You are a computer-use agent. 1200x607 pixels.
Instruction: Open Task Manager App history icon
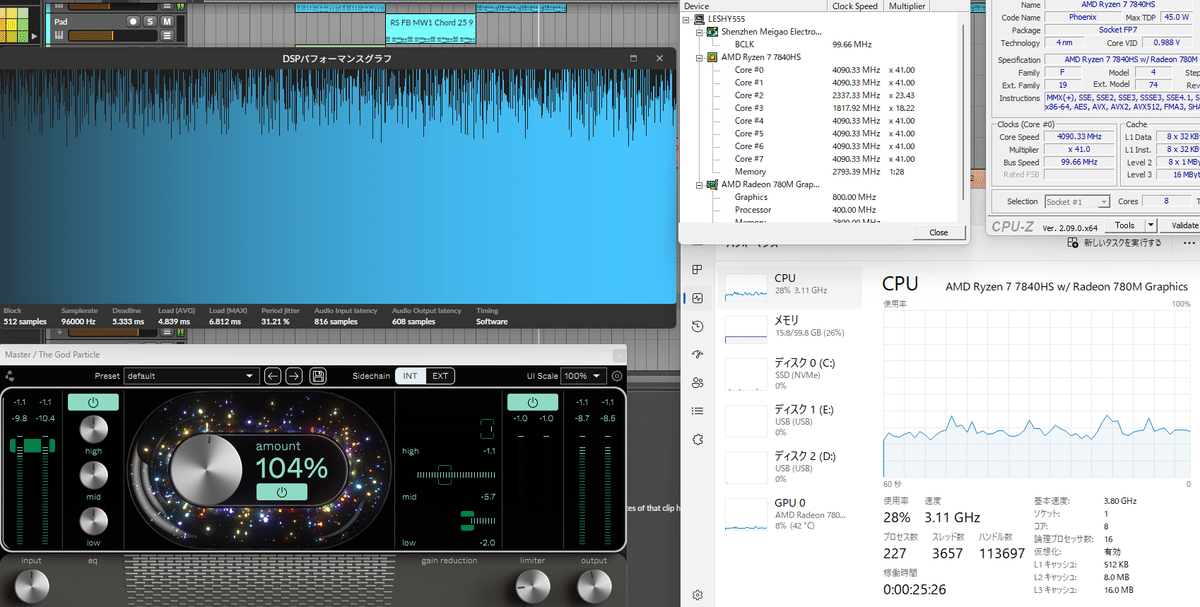[x=697, y=326]
